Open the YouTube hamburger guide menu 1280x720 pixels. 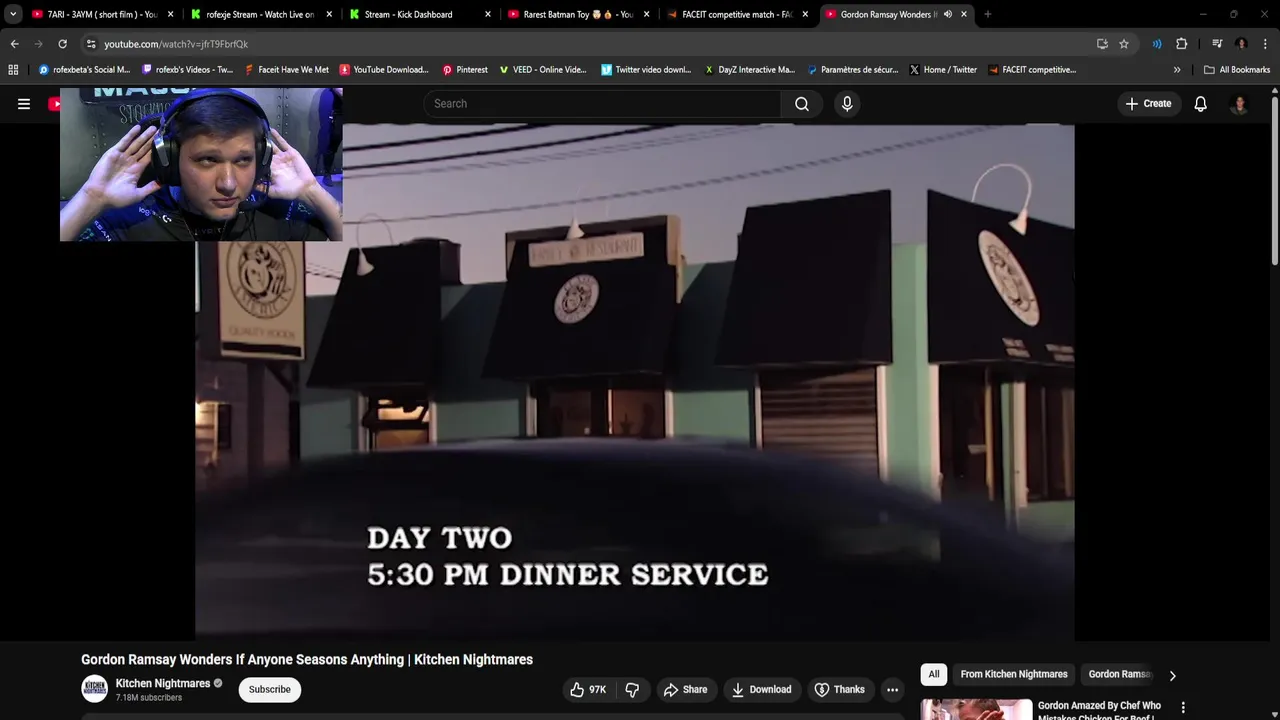point(24,104)
